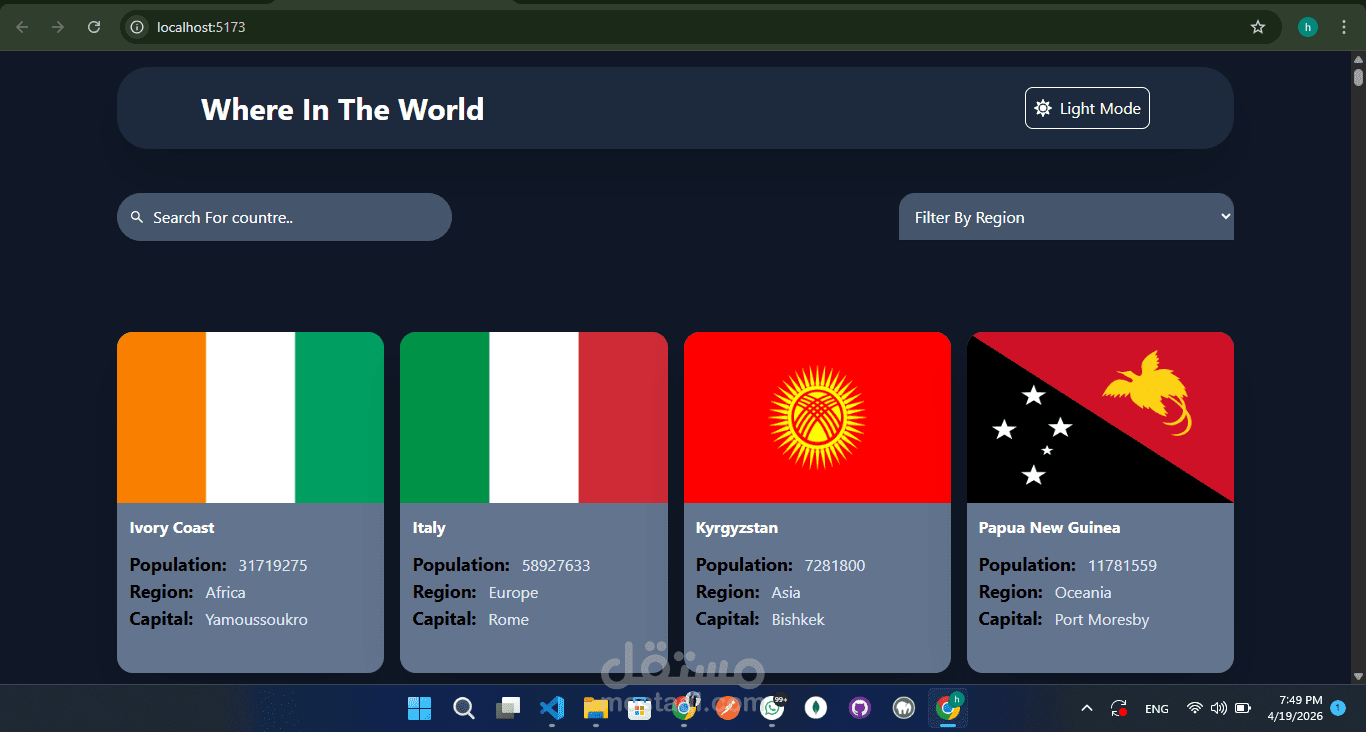Open VS Code from the taskbar

point(552,708)
